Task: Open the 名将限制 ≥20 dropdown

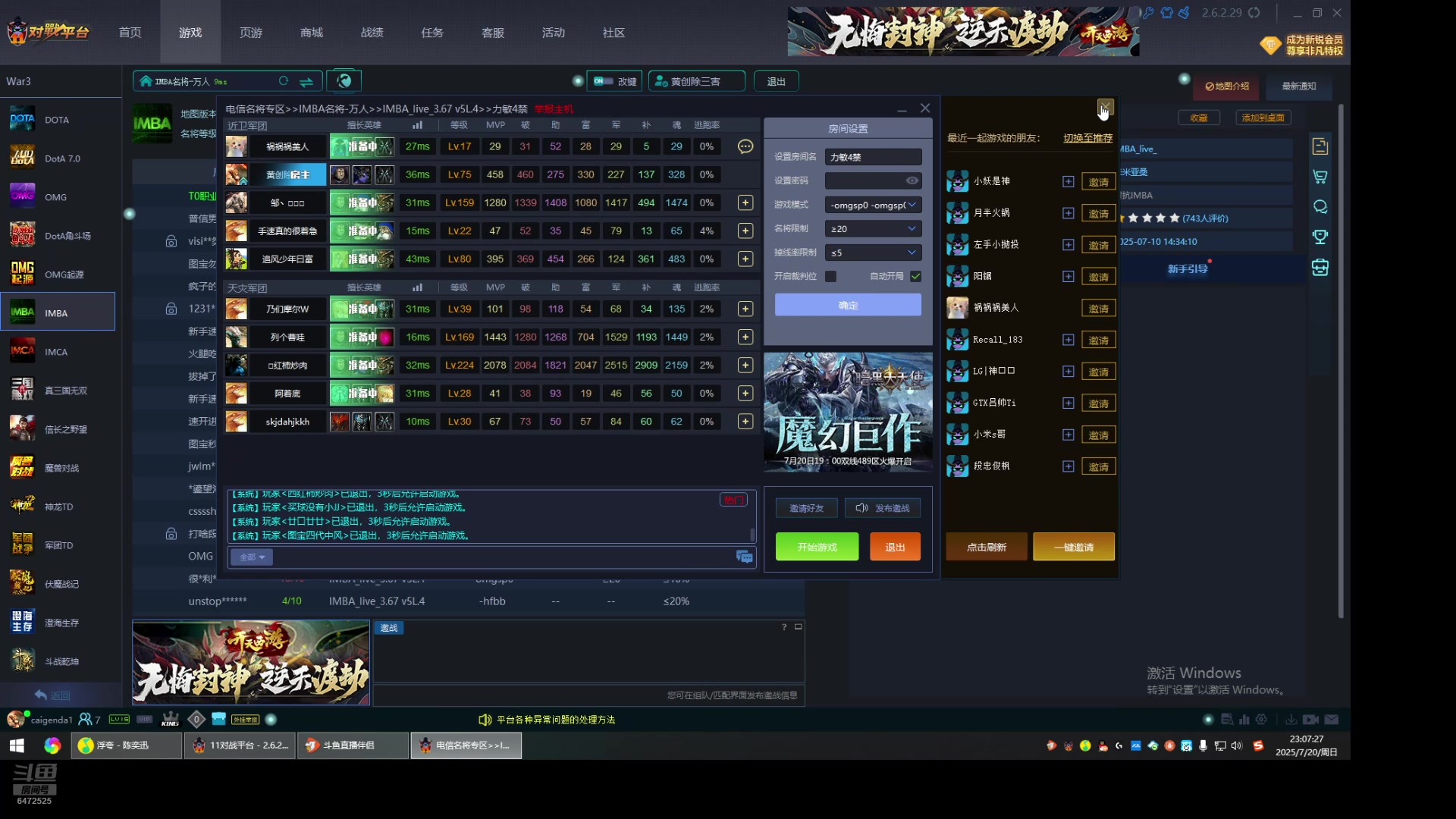Action: click(873, 228)
